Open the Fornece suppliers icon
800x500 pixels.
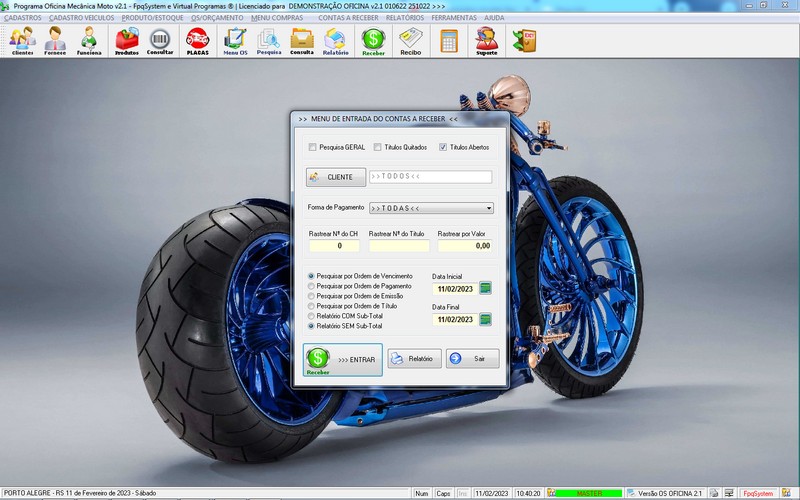coord(55,41)
